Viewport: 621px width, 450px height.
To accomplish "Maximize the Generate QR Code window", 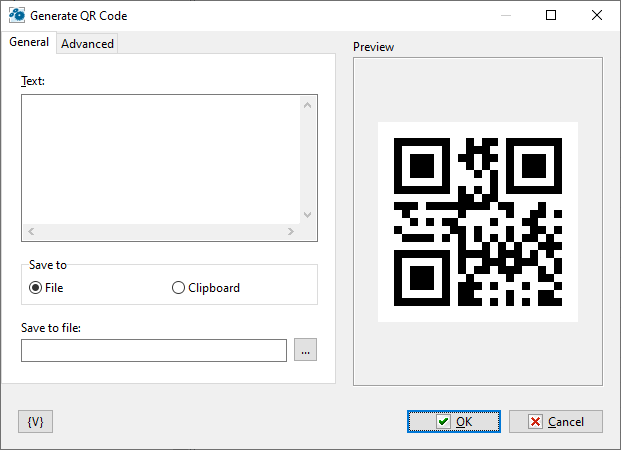I will [551, 15].
